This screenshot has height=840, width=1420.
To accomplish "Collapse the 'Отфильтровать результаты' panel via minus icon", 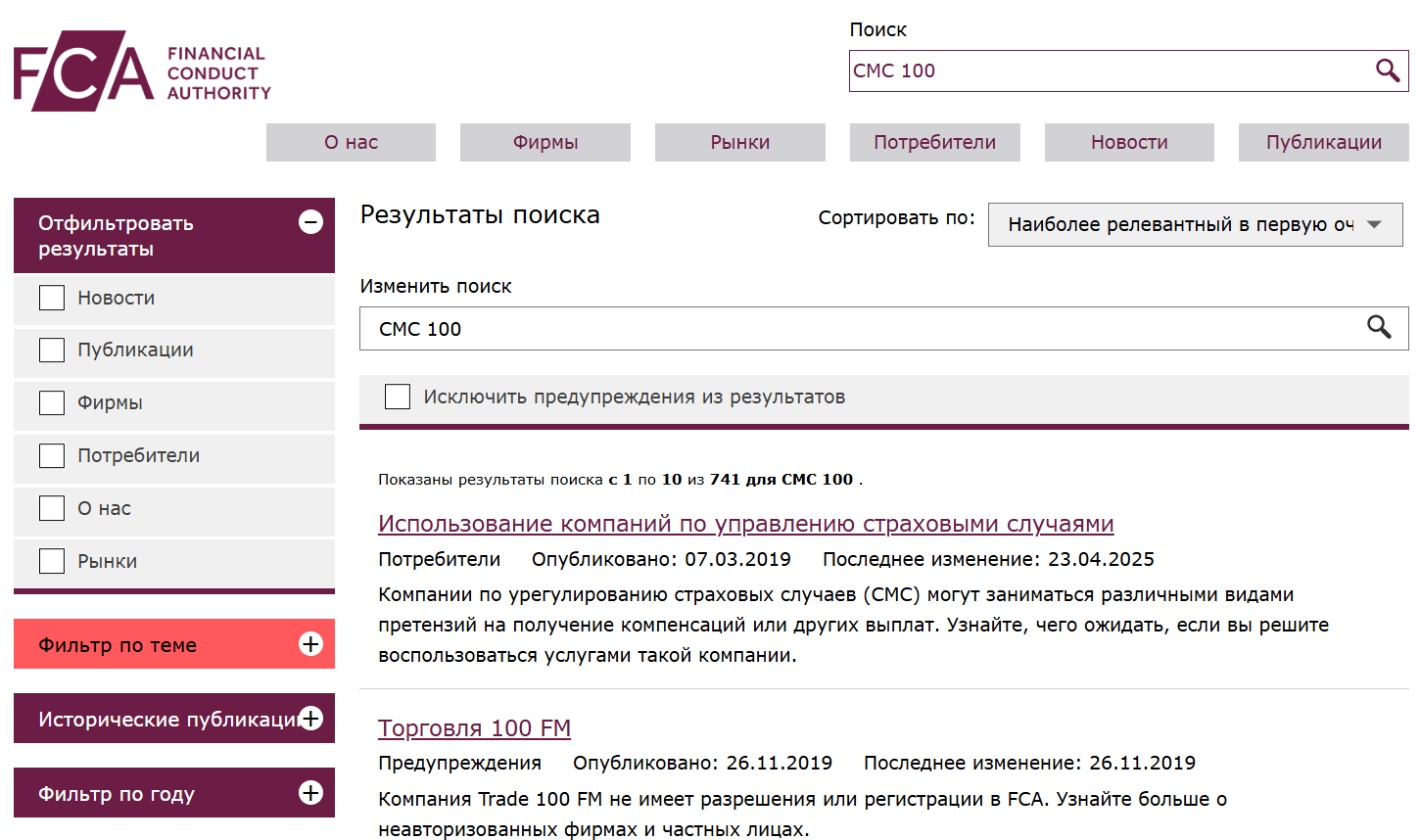I will (311, 222).
